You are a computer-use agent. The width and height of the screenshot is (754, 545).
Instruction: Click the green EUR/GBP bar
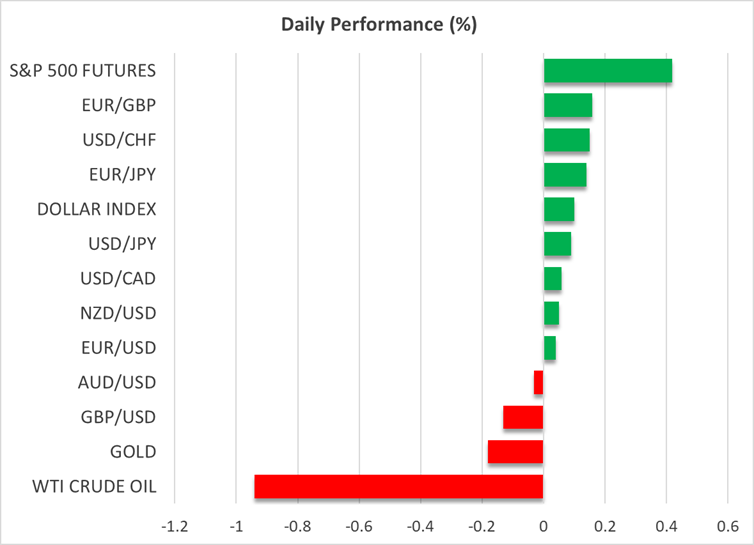(567, 105)
